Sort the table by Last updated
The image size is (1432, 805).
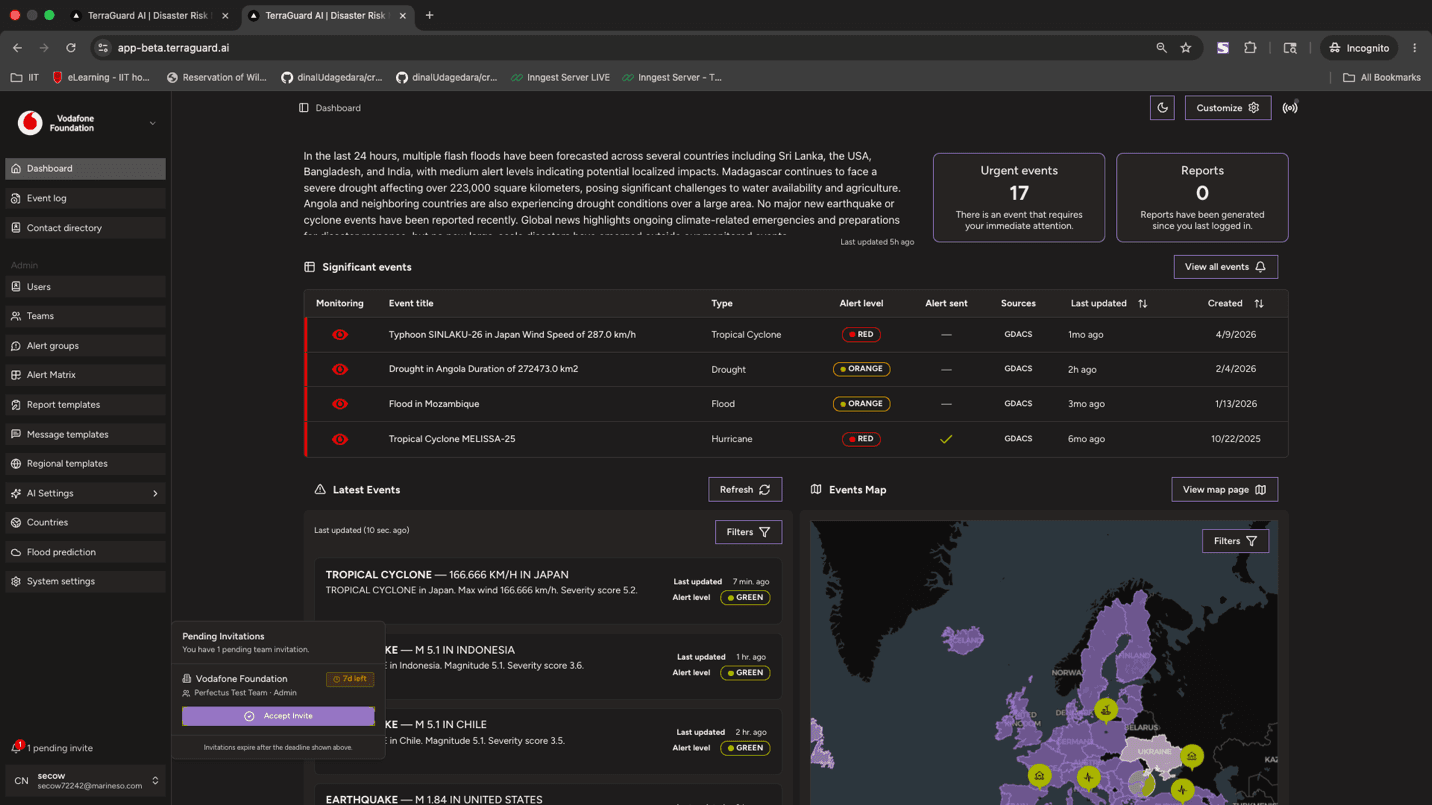click(x=1143, y=304)
